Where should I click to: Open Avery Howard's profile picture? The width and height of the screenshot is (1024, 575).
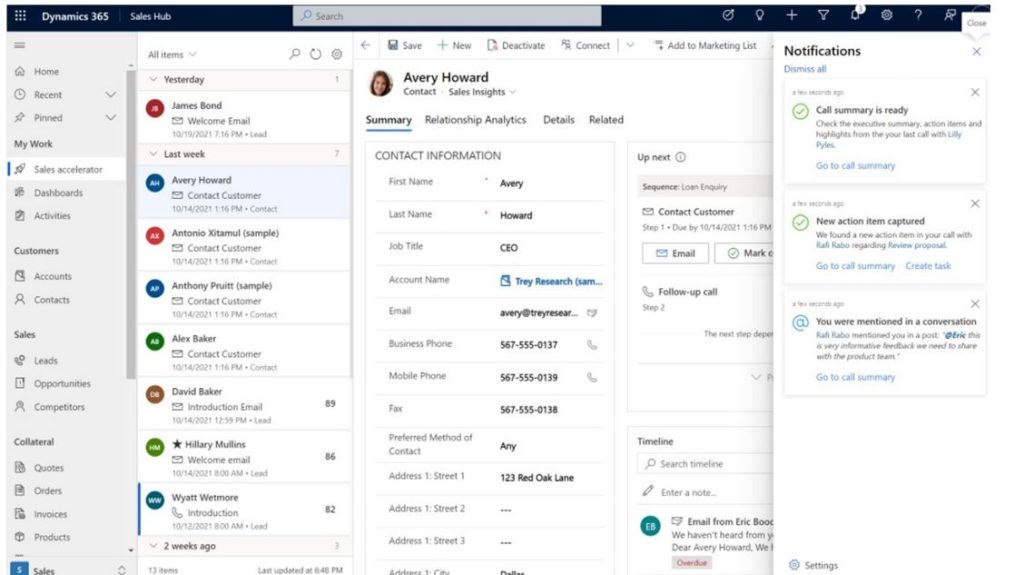pyautogui.click(x=381, y=84)
